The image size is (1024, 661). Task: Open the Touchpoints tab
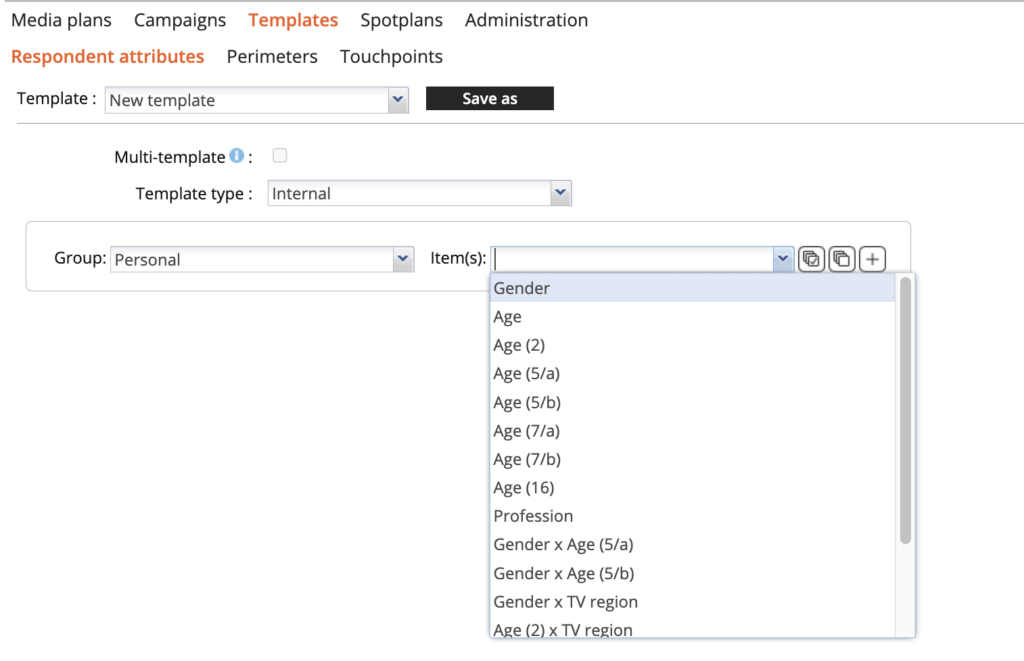coord(391,57)
